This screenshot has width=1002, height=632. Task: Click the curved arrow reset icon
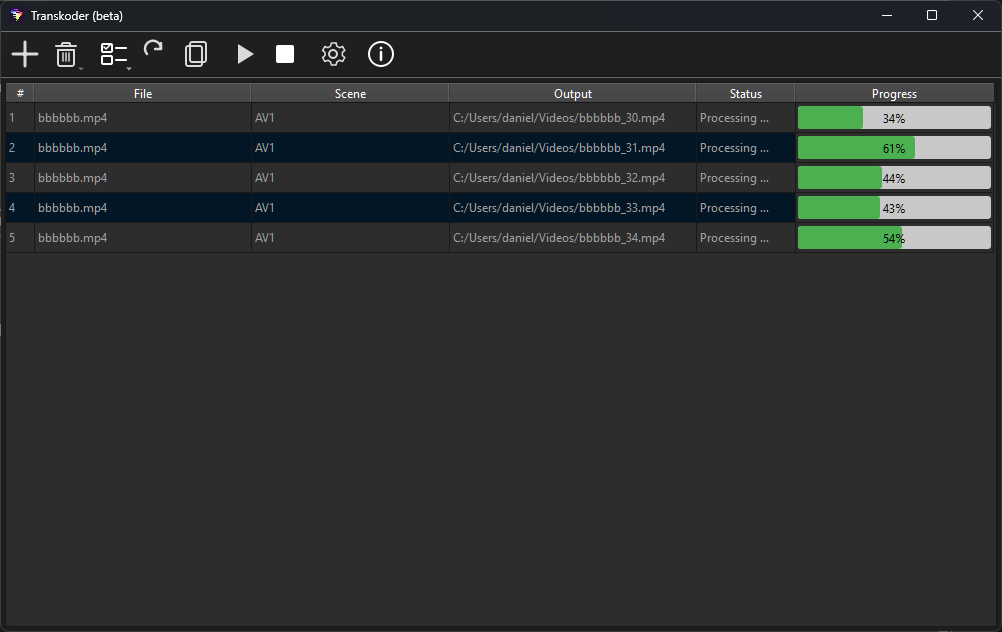(x=153, y=49)
